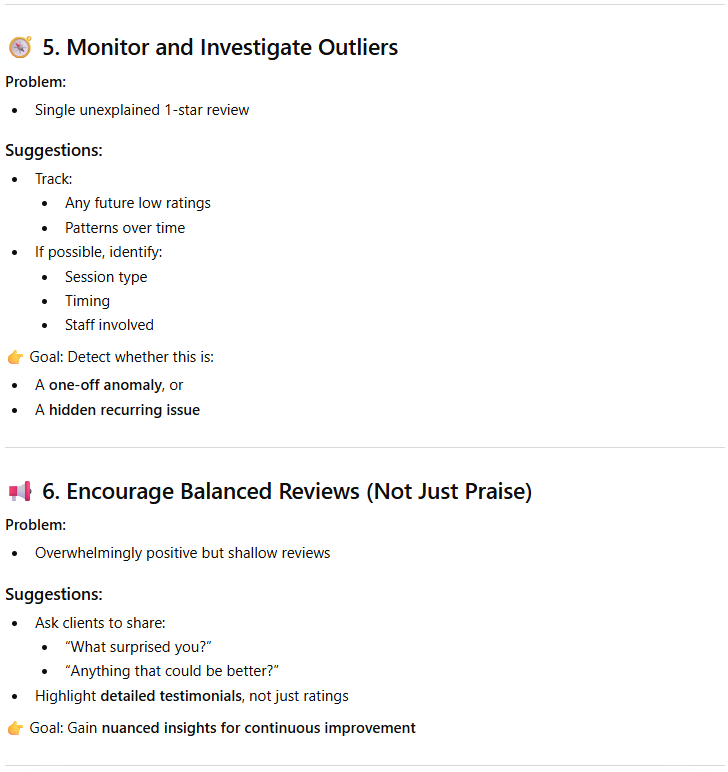
Task: Click the "nuanced insights for continuous improvement" text
Action: pyautogui.click(x=258, y=728)
